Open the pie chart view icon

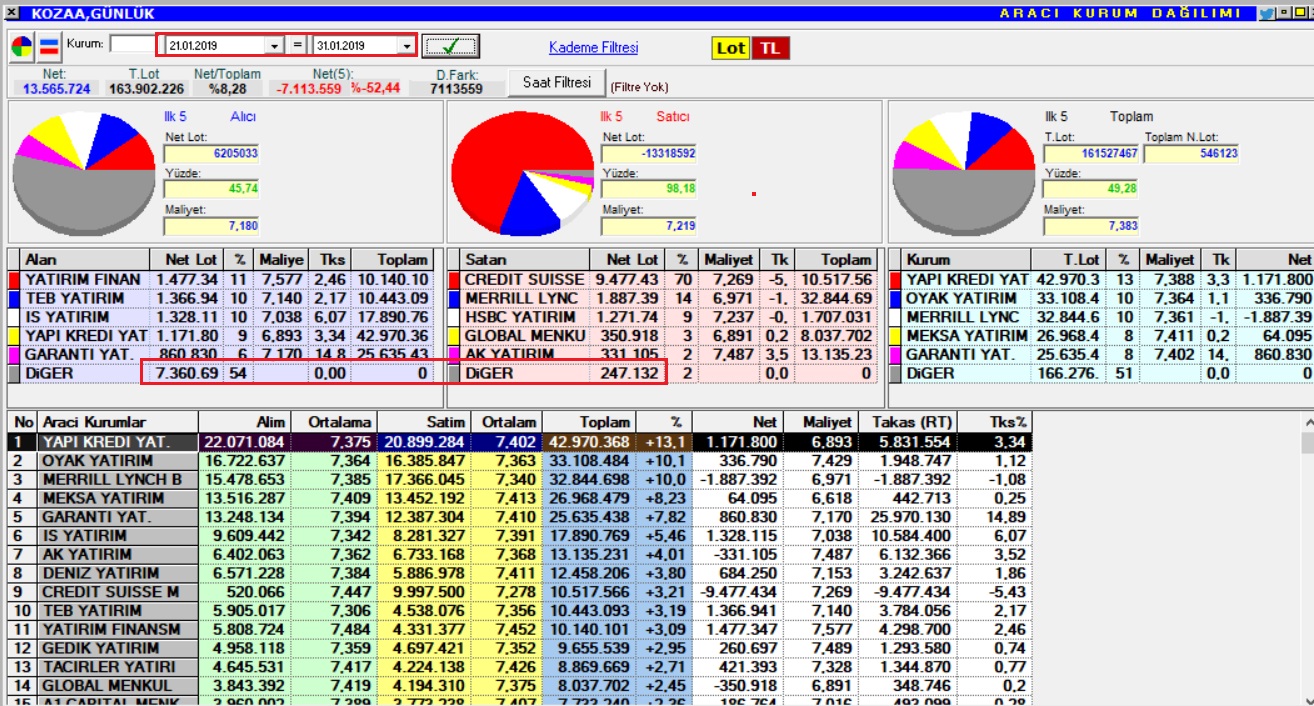pyautogui.click(x=22, y=46)
